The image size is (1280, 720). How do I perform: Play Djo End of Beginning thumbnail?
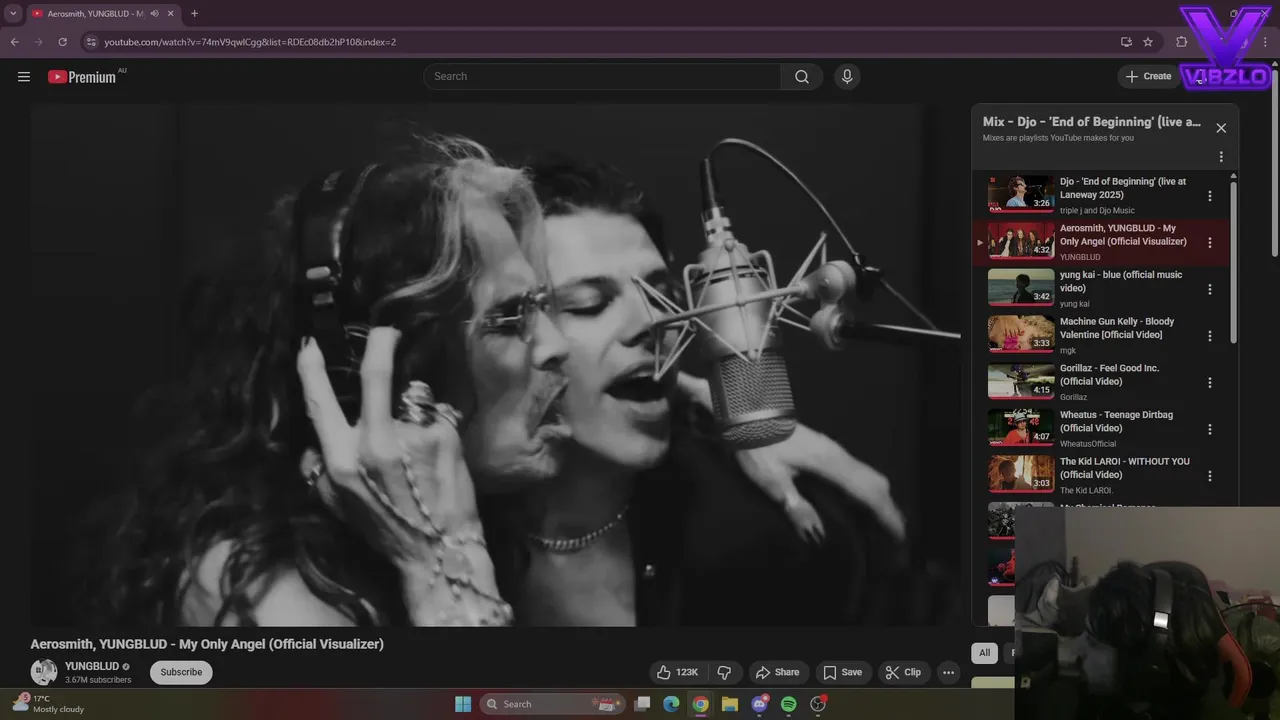pyautogui.click(x=1021, y=194)
